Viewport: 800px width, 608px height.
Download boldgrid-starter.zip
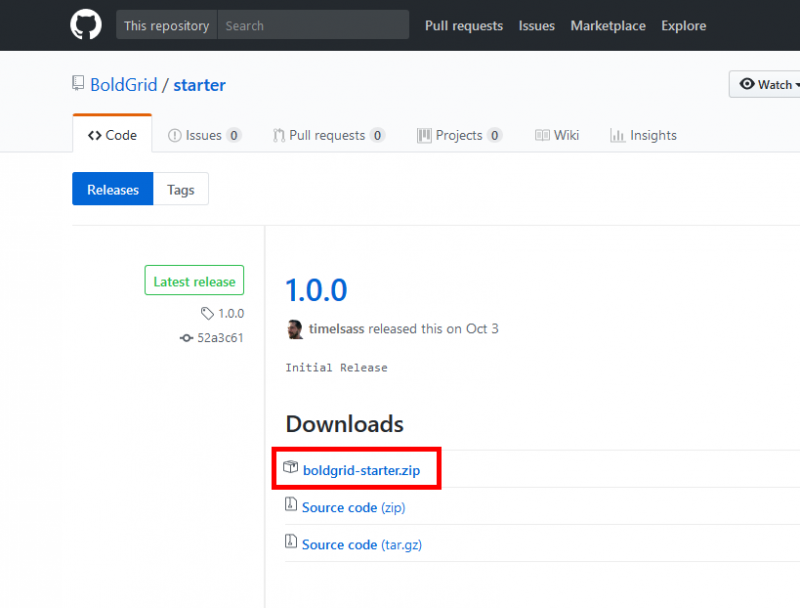click(360, 466)
